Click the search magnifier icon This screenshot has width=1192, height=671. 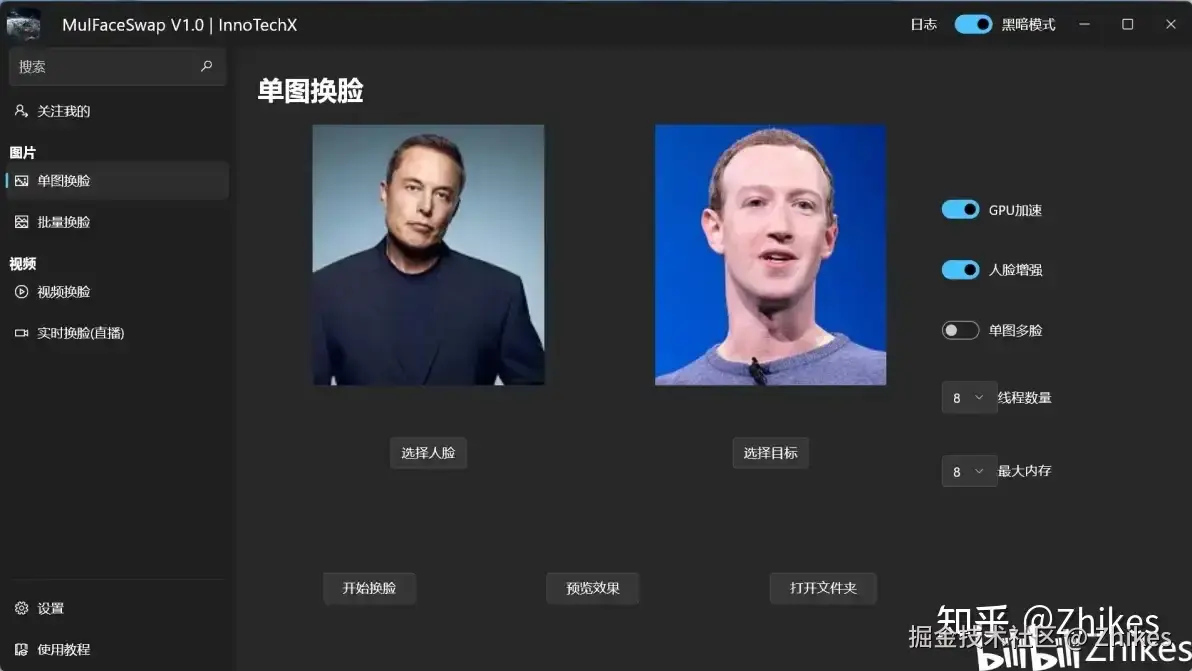pyautogui.click(x=206, y=66)
